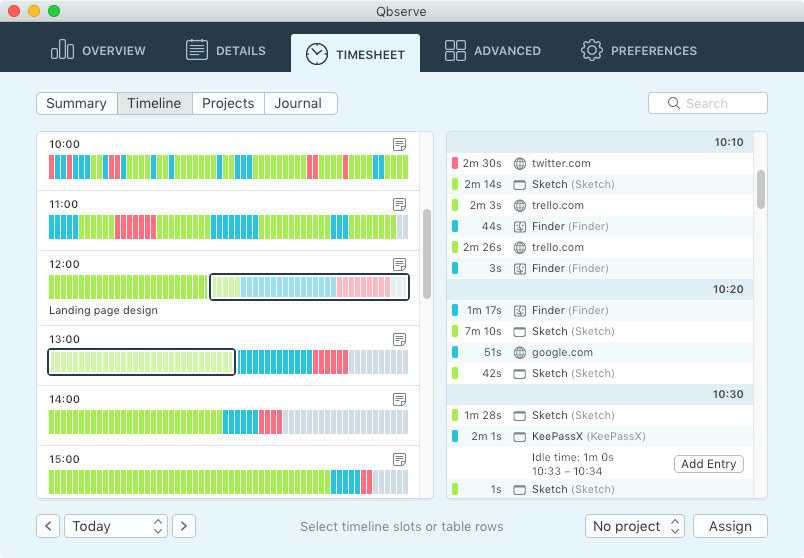The height and width of the screenshot is (558, 804).
Task: Go to previous day arrow
Action: click(48, 526)
